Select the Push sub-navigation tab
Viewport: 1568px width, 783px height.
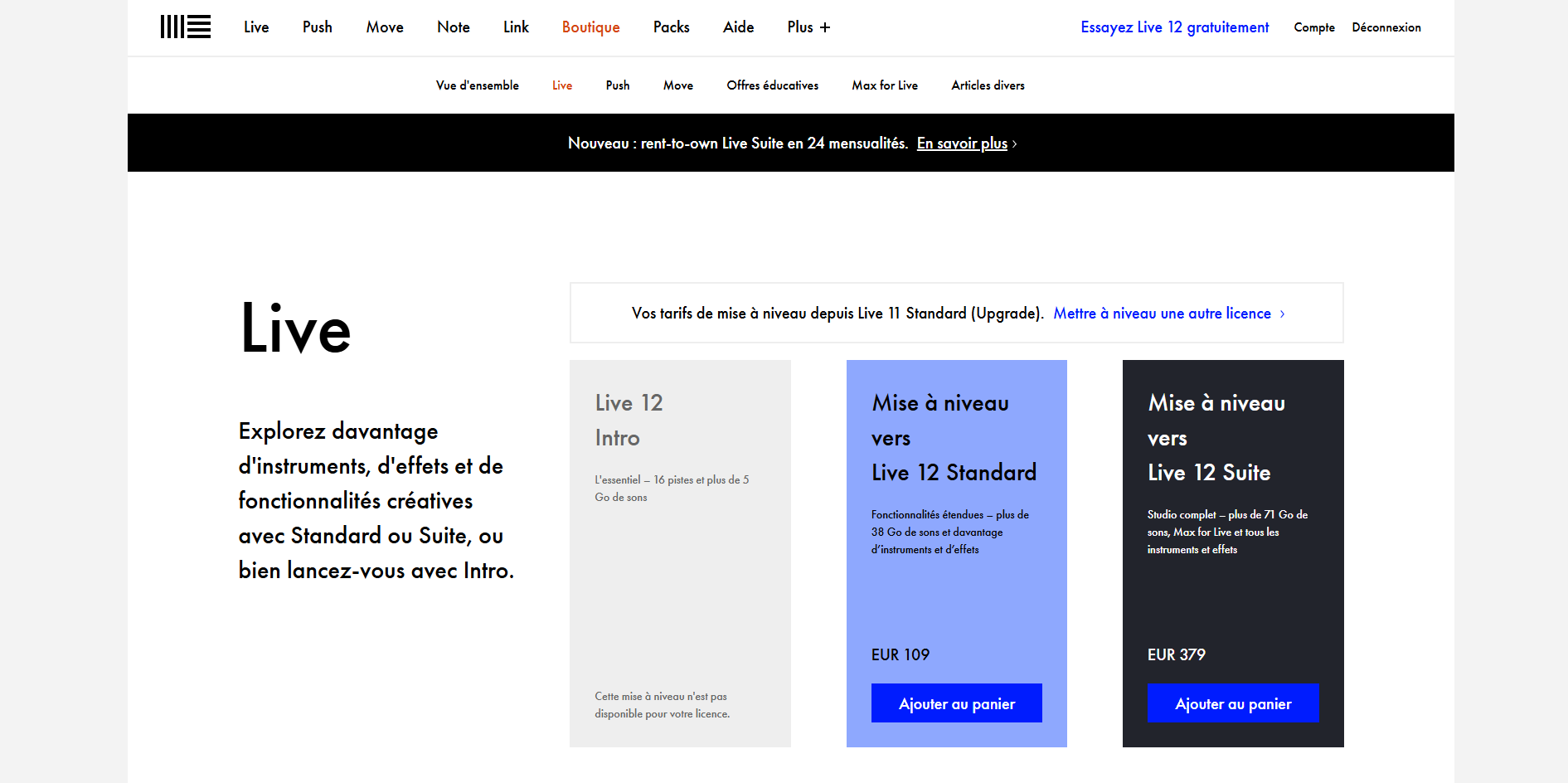[x=618, y=85]
